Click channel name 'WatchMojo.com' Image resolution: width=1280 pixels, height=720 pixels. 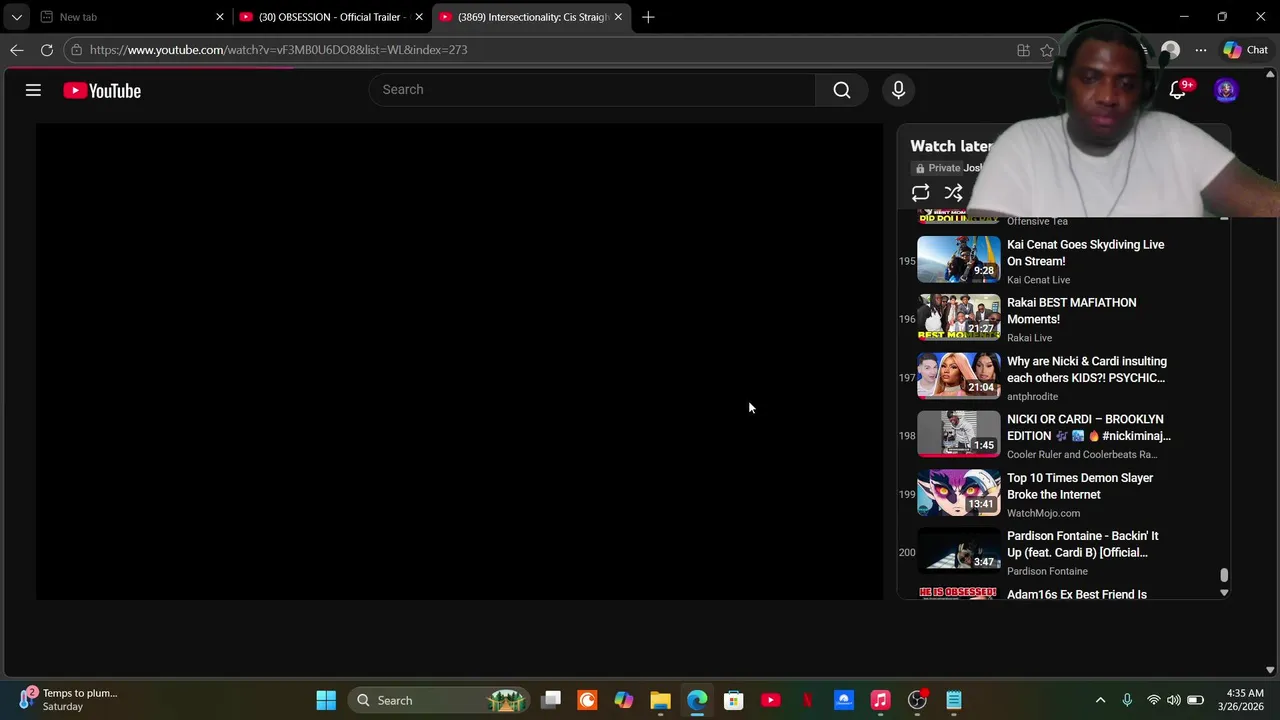(x=1043, y=513)
